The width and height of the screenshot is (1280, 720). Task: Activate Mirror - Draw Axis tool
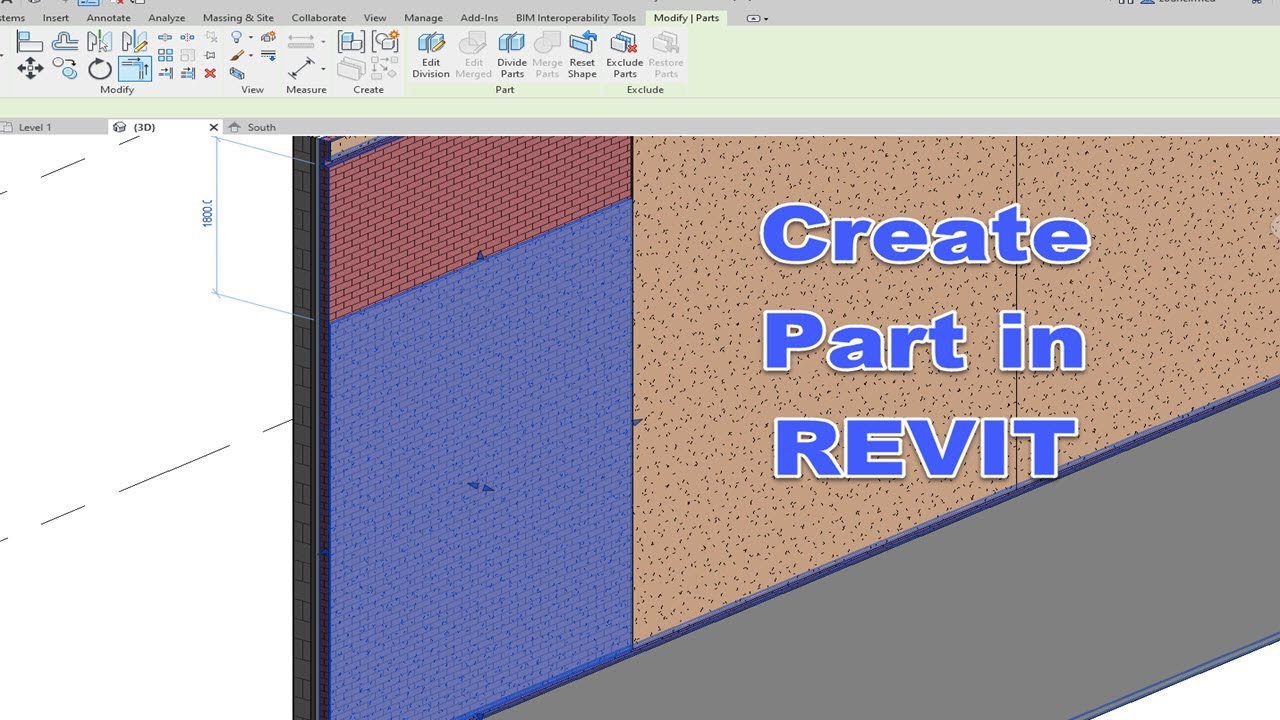(x=134, y=41)
